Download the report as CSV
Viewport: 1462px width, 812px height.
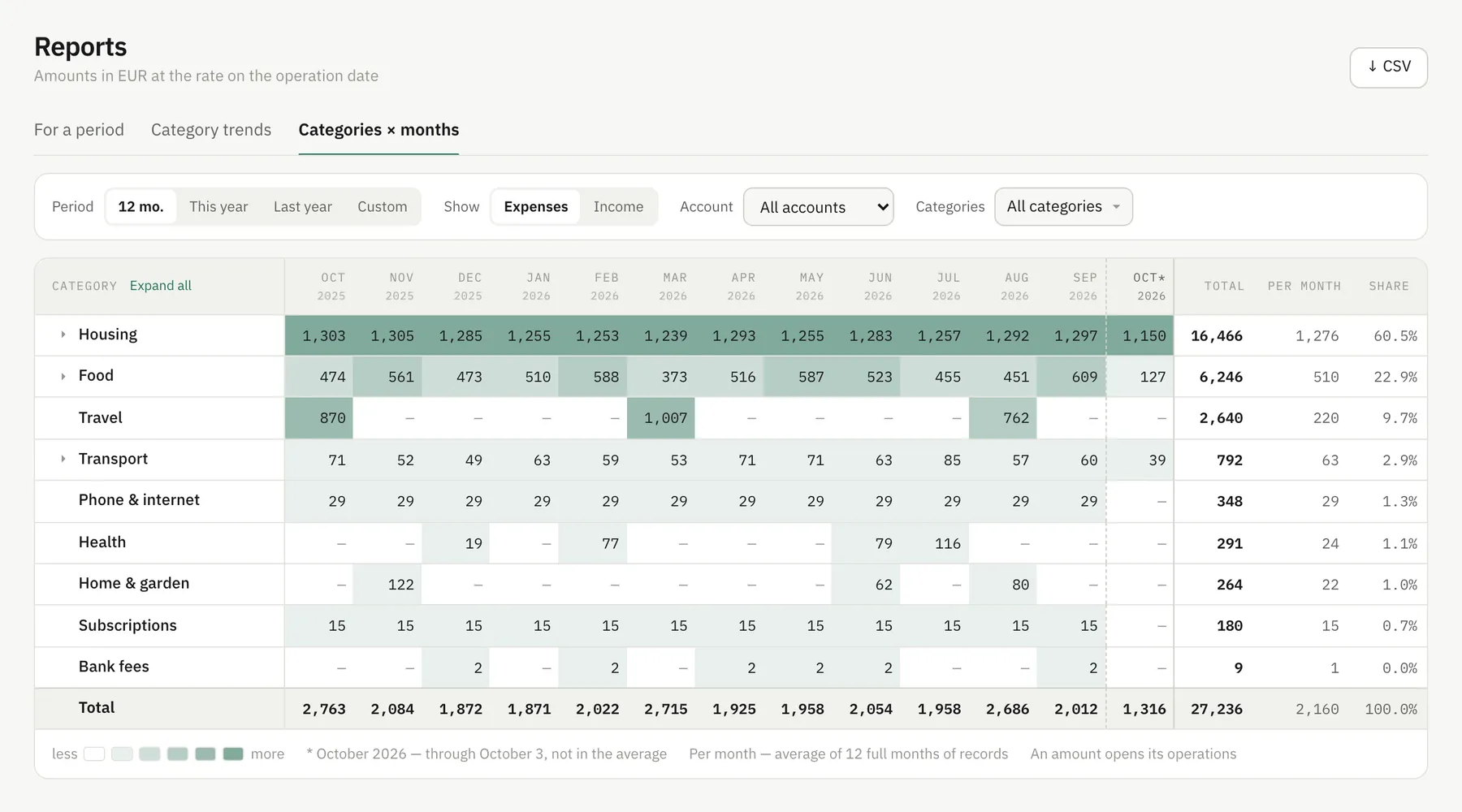pos(1388,67)
